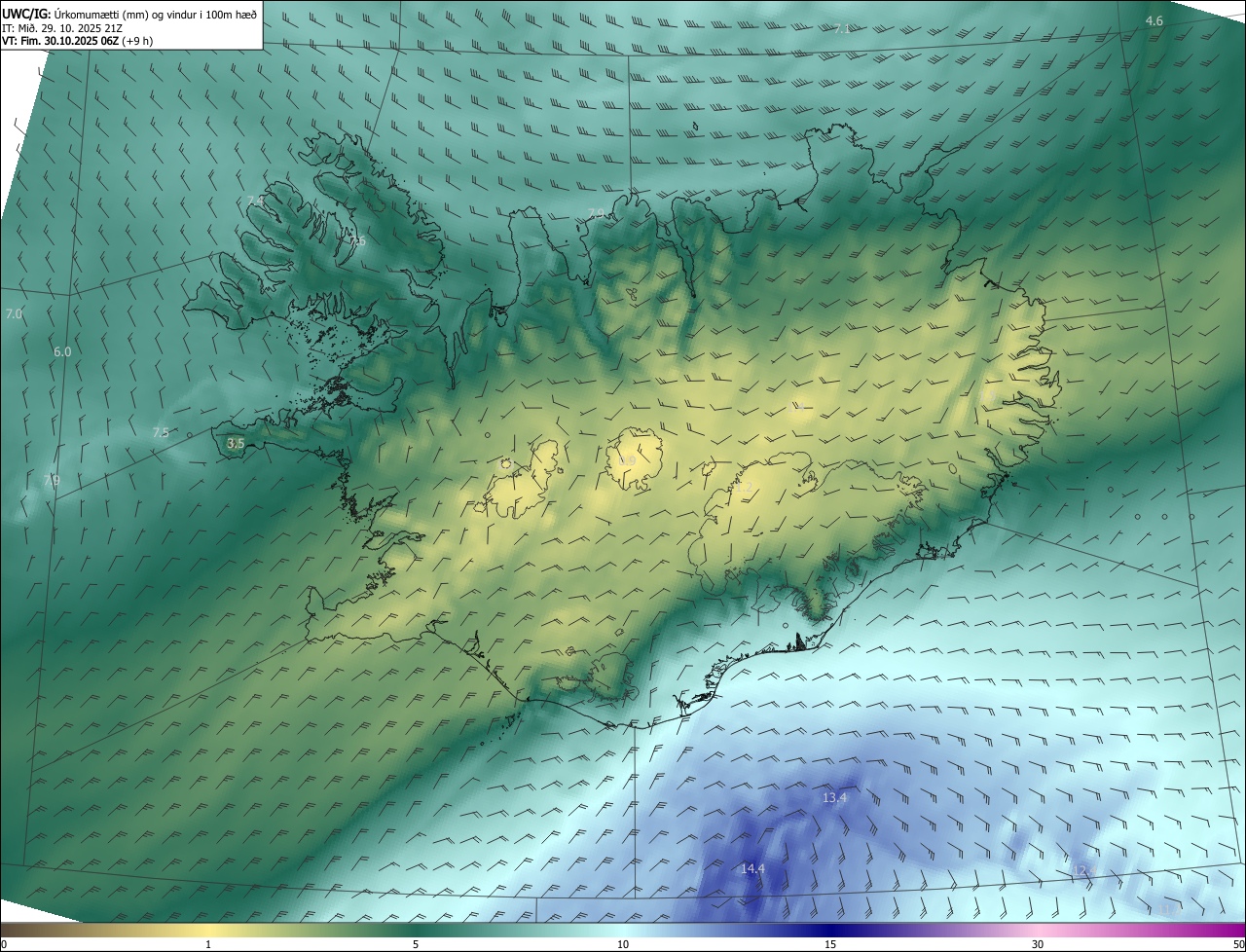
Task: Click the 14.4 precipitation value label
Action: point(752,868)
